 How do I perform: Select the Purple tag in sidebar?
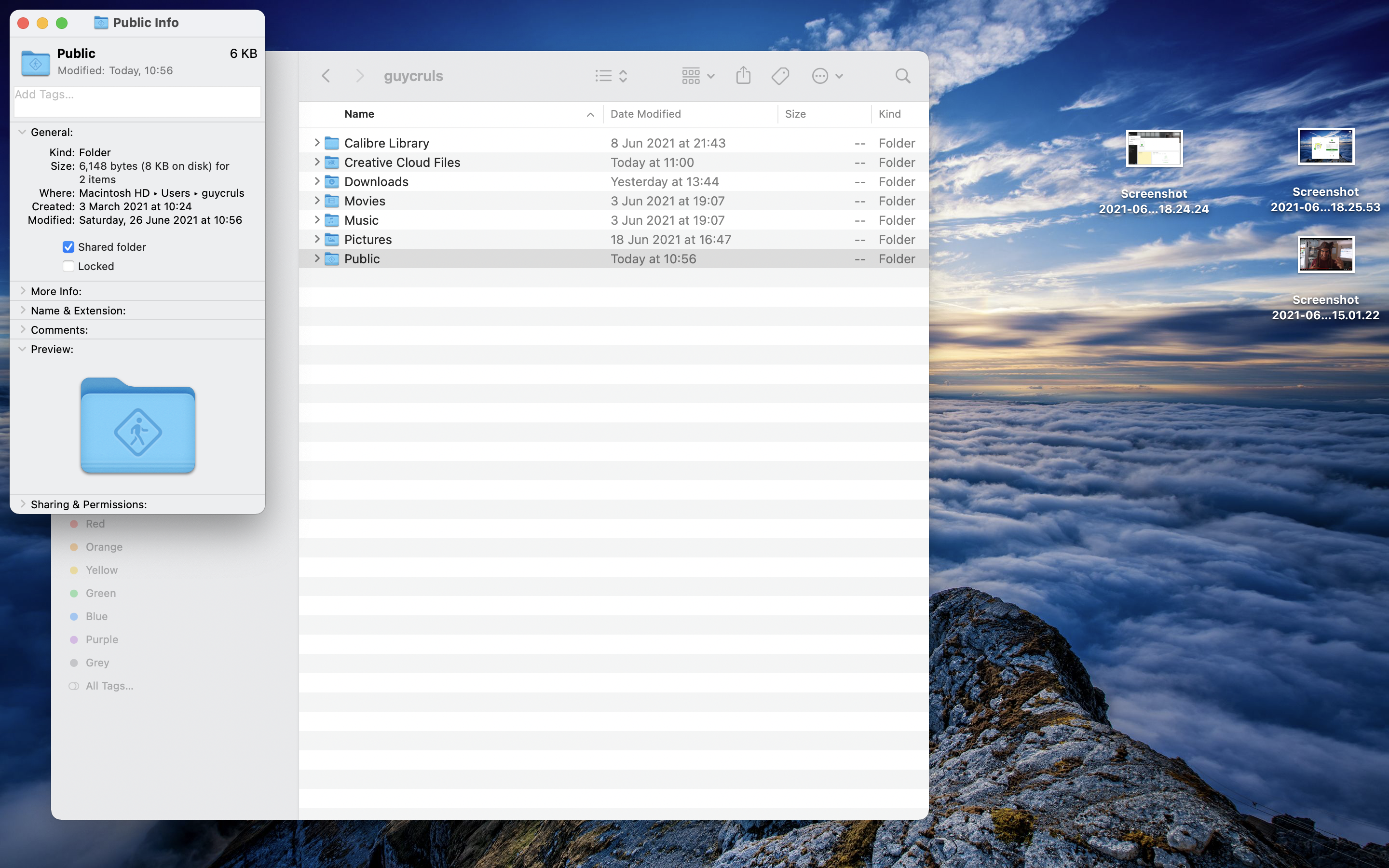101,639
